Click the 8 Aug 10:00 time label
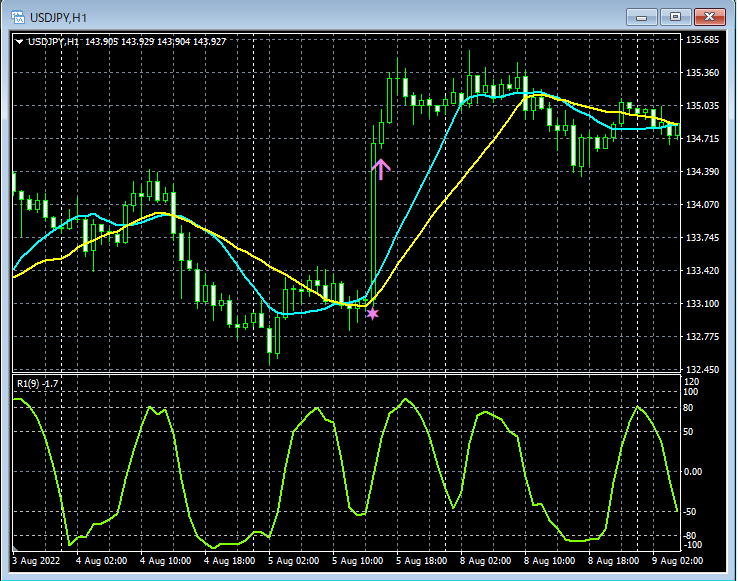This screenshot has height=581, width=738. point(549,561)
